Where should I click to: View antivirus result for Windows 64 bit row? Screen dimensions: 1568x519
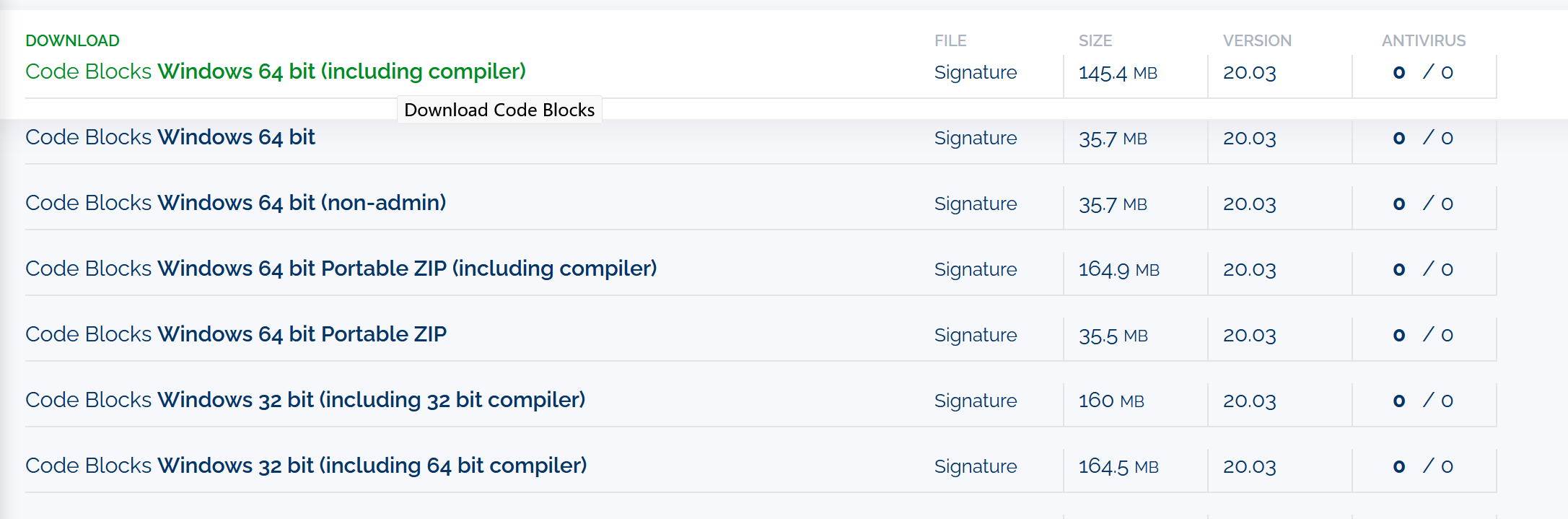(x=1423, y=138)
